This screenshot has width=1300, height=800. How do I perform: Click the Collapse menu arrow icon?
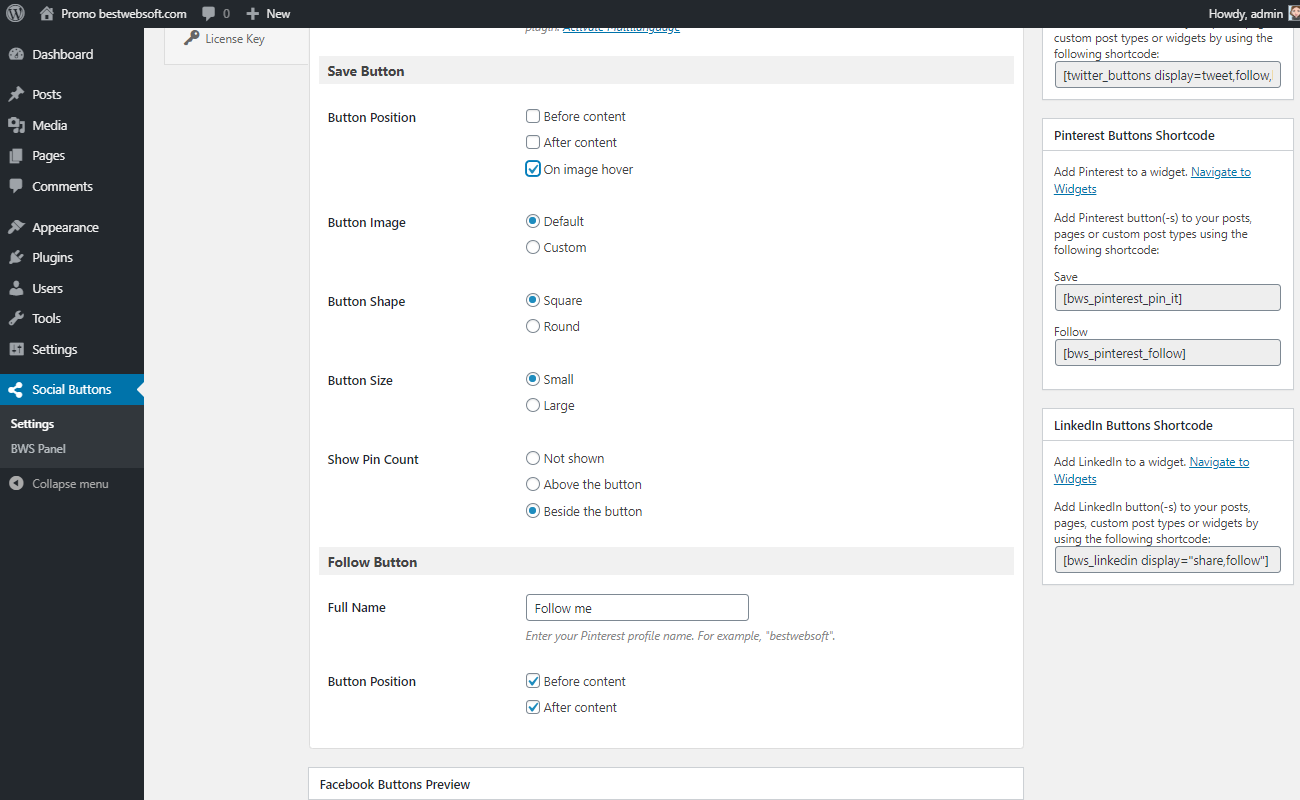tap(16, 484)
